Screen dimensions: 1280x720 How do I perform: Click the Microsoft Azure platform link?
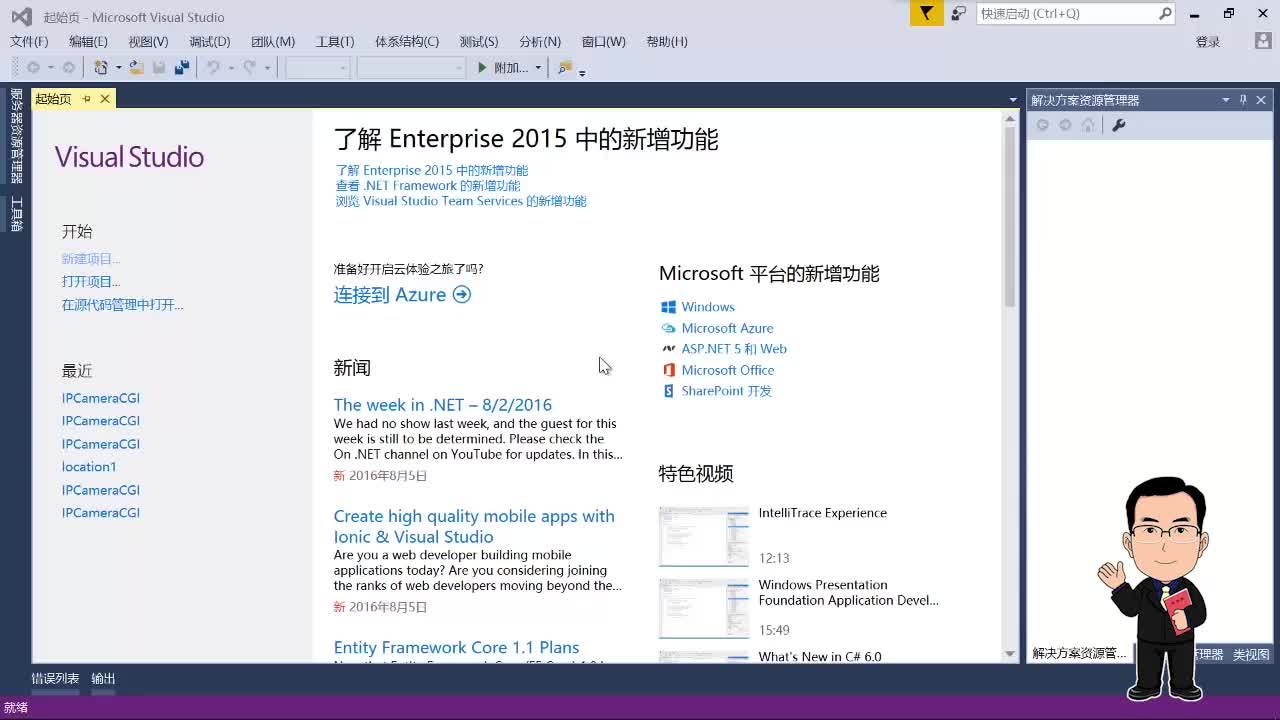point(727,328)
